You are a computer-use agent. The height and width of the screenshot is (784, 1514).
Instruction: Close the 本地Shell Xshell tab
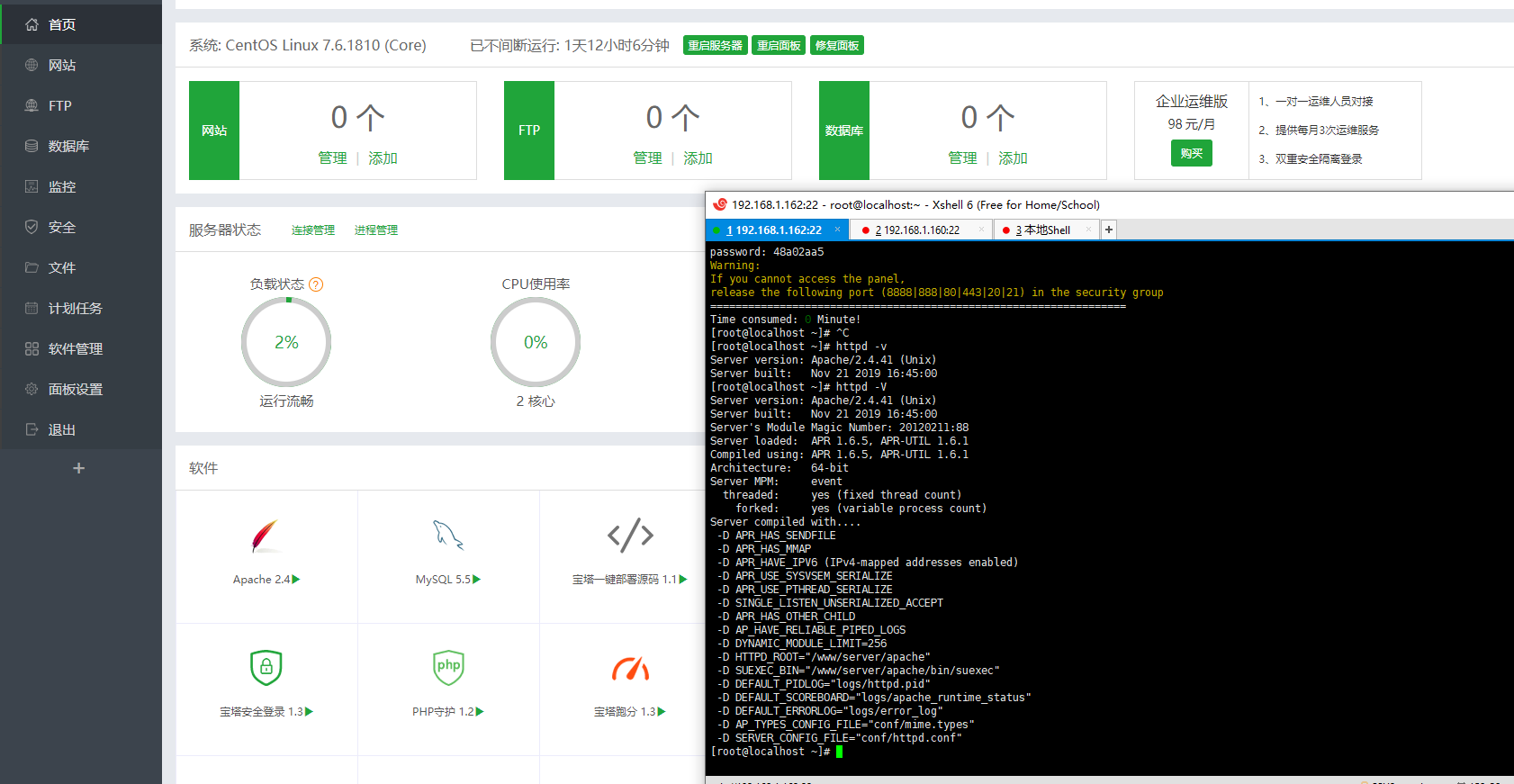(x=1088, y=230)
